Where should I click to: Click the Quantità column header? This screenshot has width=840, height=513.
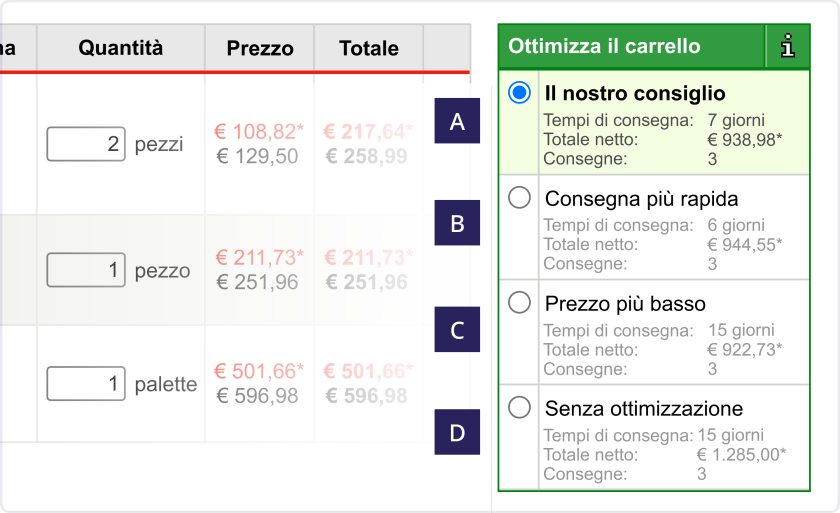tap(121, 48)
